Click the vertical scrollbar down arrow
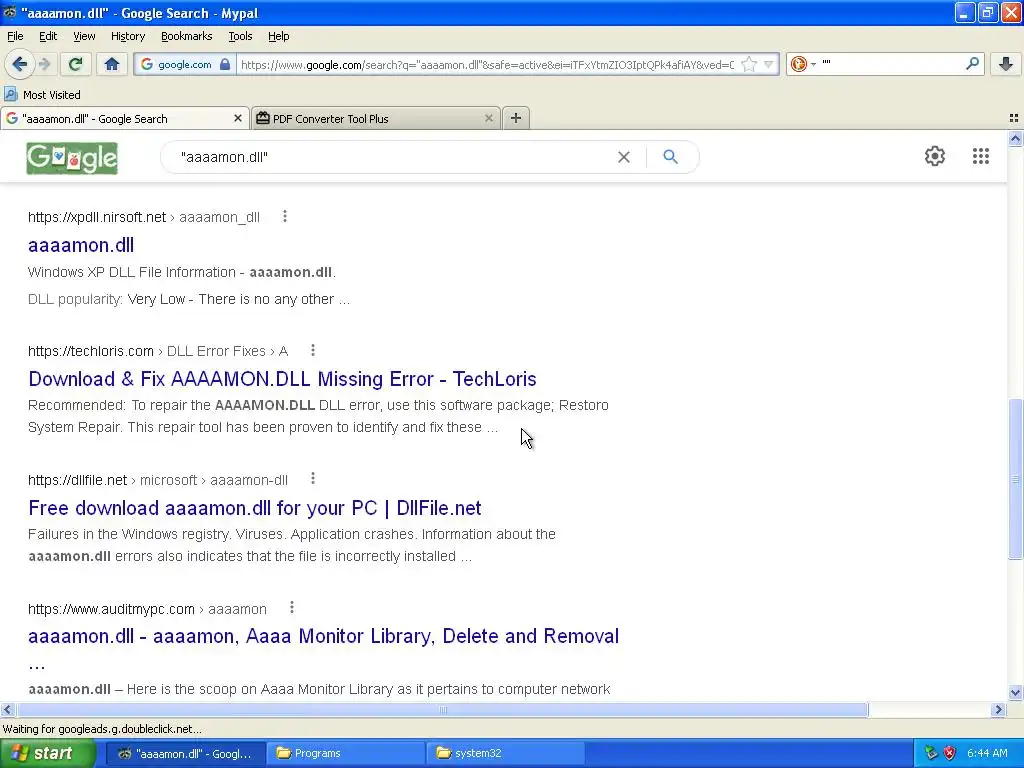1024x768 pixels. point(1015,693)
